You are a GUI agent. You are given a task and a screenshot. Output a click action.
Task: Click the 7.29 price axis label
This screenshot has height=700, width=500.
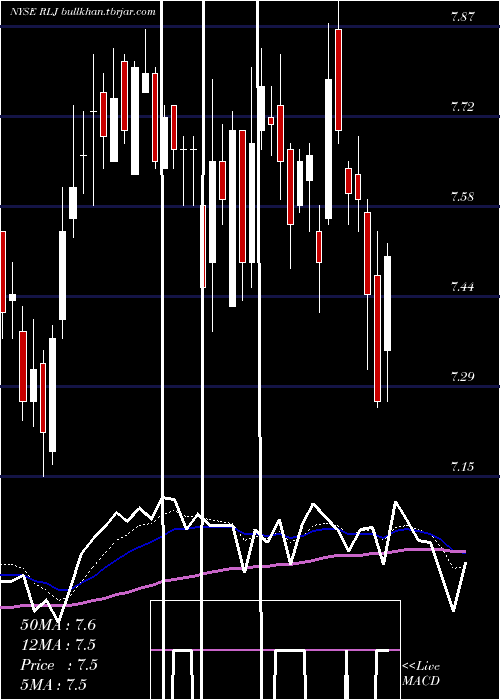point(462,376)
